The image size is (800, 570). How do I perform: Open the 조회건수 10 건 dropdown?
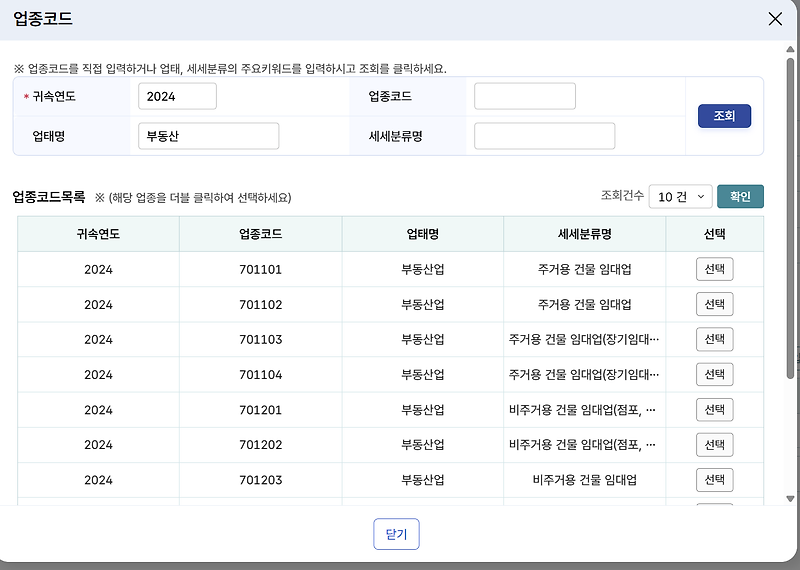click(680, 196)
